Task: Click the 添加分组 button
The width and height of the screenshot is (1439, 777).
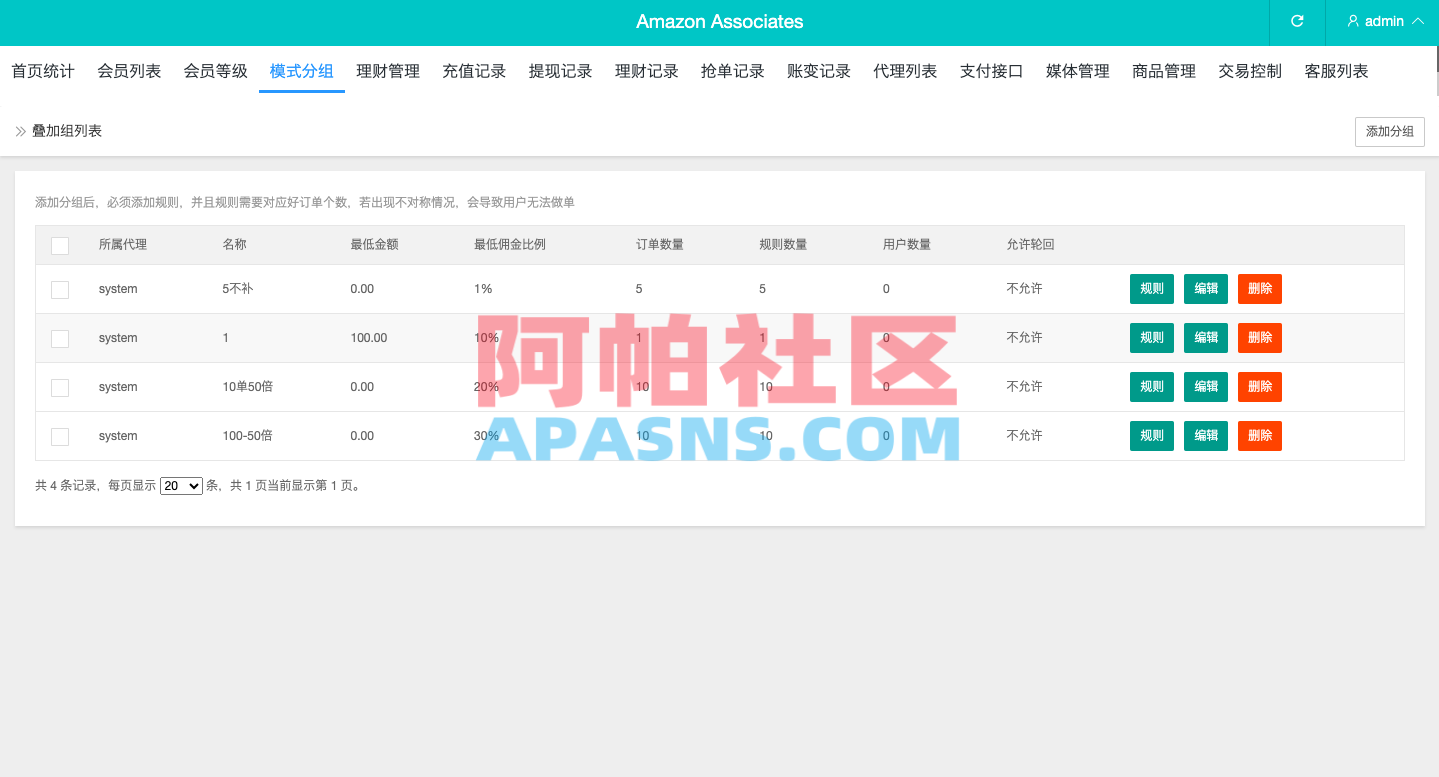Action: [x=1390, y=131]
